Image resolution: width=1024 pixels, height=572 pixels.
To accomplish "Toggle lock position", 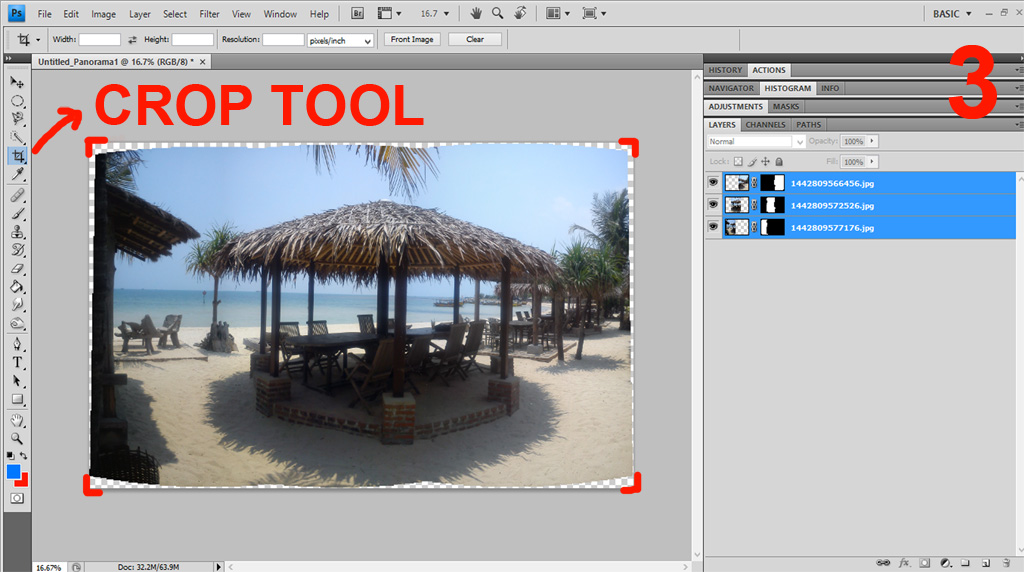I will [765, 161].
